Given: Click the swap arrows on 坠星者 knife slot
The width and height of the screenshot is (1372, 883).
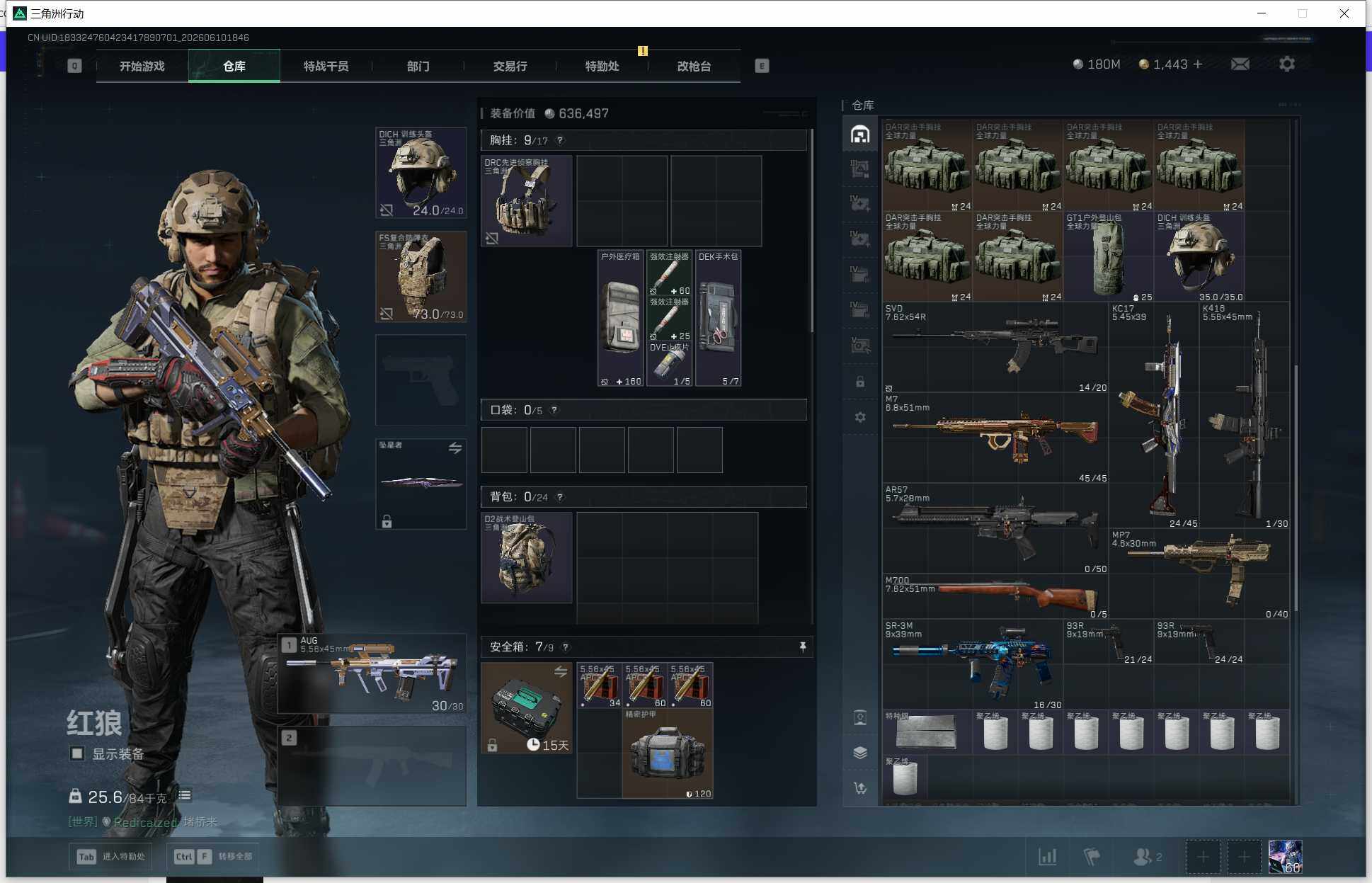Looking at the screenshot, I should (x=455, y=448).
